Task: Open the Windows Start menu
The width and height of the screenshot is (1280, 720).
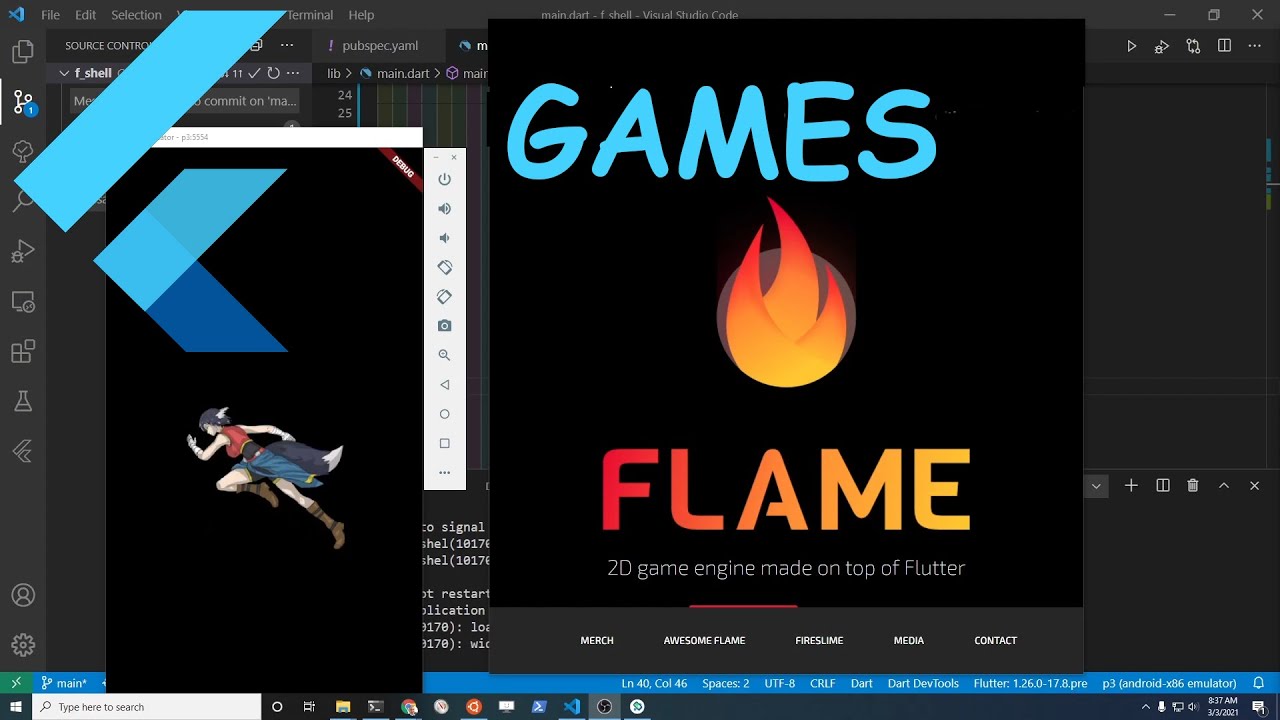Action: coord(16,707)
